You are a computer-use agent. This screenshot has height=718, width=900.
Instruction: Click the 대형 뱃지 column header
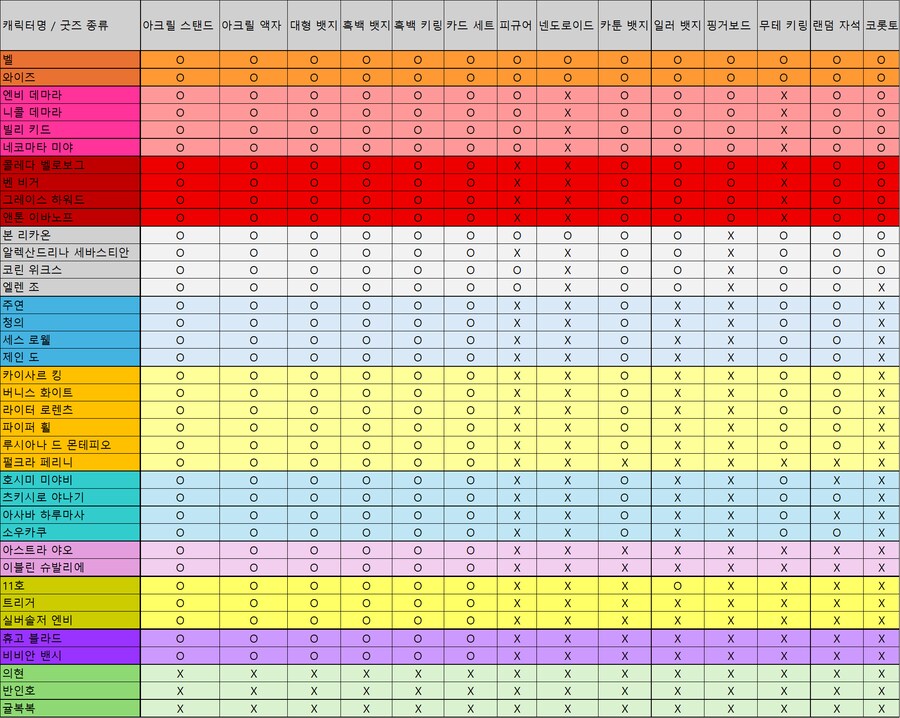coord(314,25)
